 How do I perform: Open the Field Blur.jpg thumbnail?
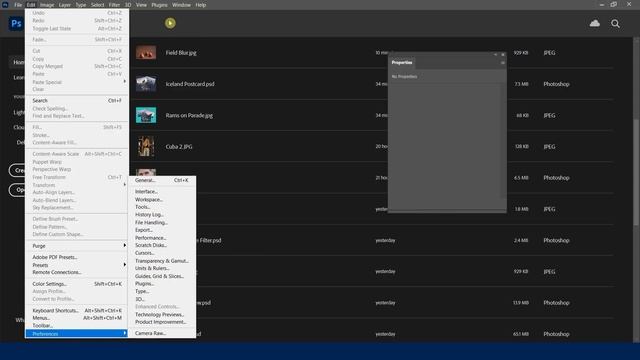[146, 53]
